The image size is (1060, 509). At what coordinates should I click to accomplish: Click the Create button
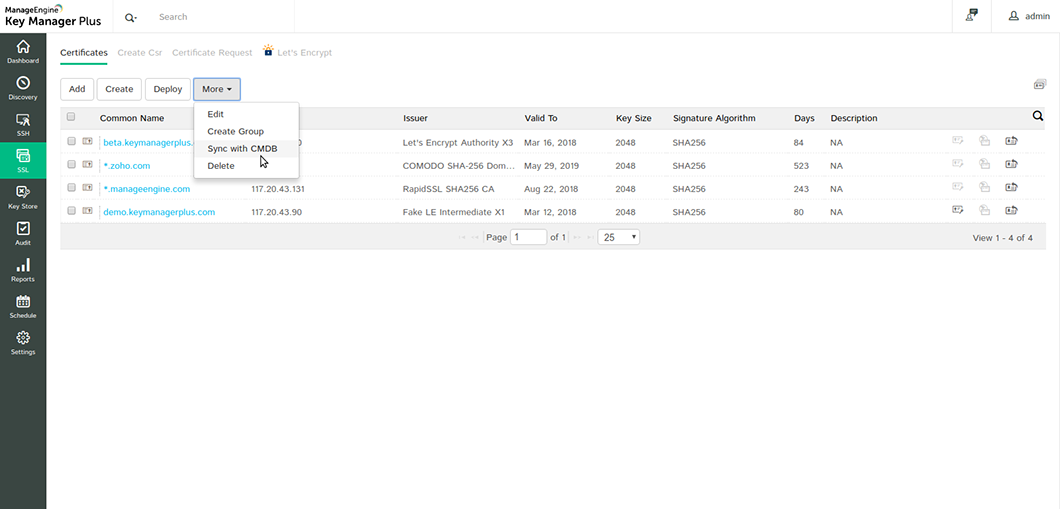119,89
